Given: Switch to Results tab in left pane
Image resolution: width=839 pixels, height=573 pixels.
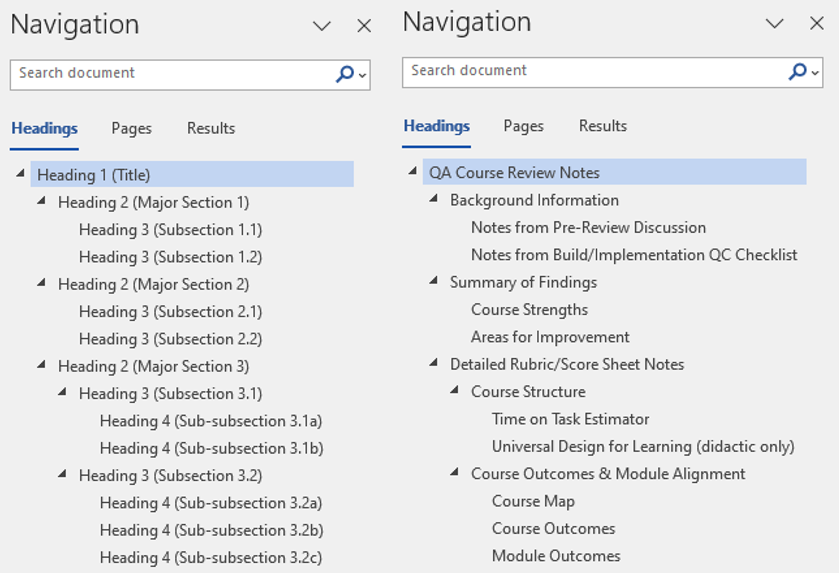Looking at the screenshot, I should 211,128.
